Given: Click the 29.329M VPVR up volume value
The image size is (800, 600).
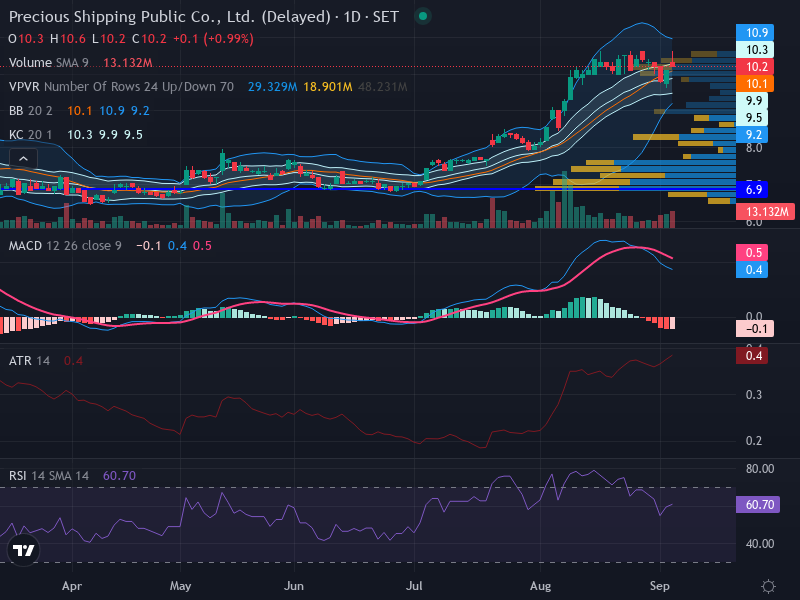Looking at the screenshot, I should tap(272, 87).
